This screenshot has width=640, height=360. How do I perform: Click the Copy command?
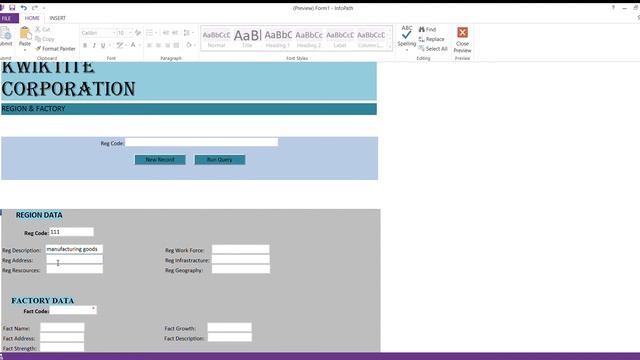point(45,39)
